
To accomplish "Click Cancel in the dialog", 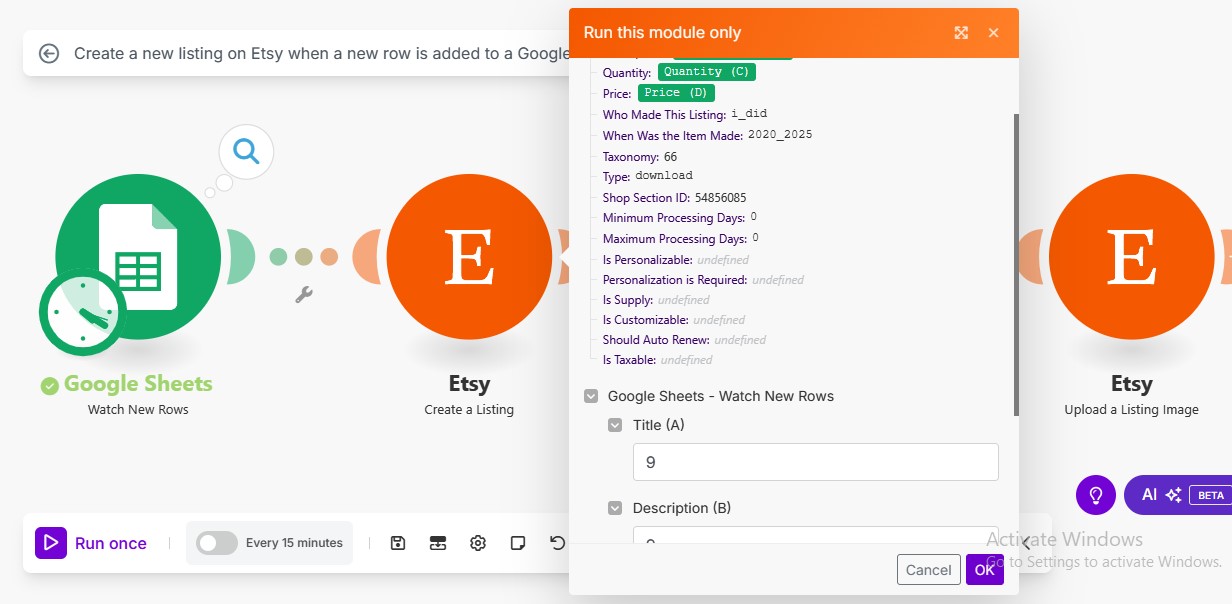I will click(x=928, y=570).
